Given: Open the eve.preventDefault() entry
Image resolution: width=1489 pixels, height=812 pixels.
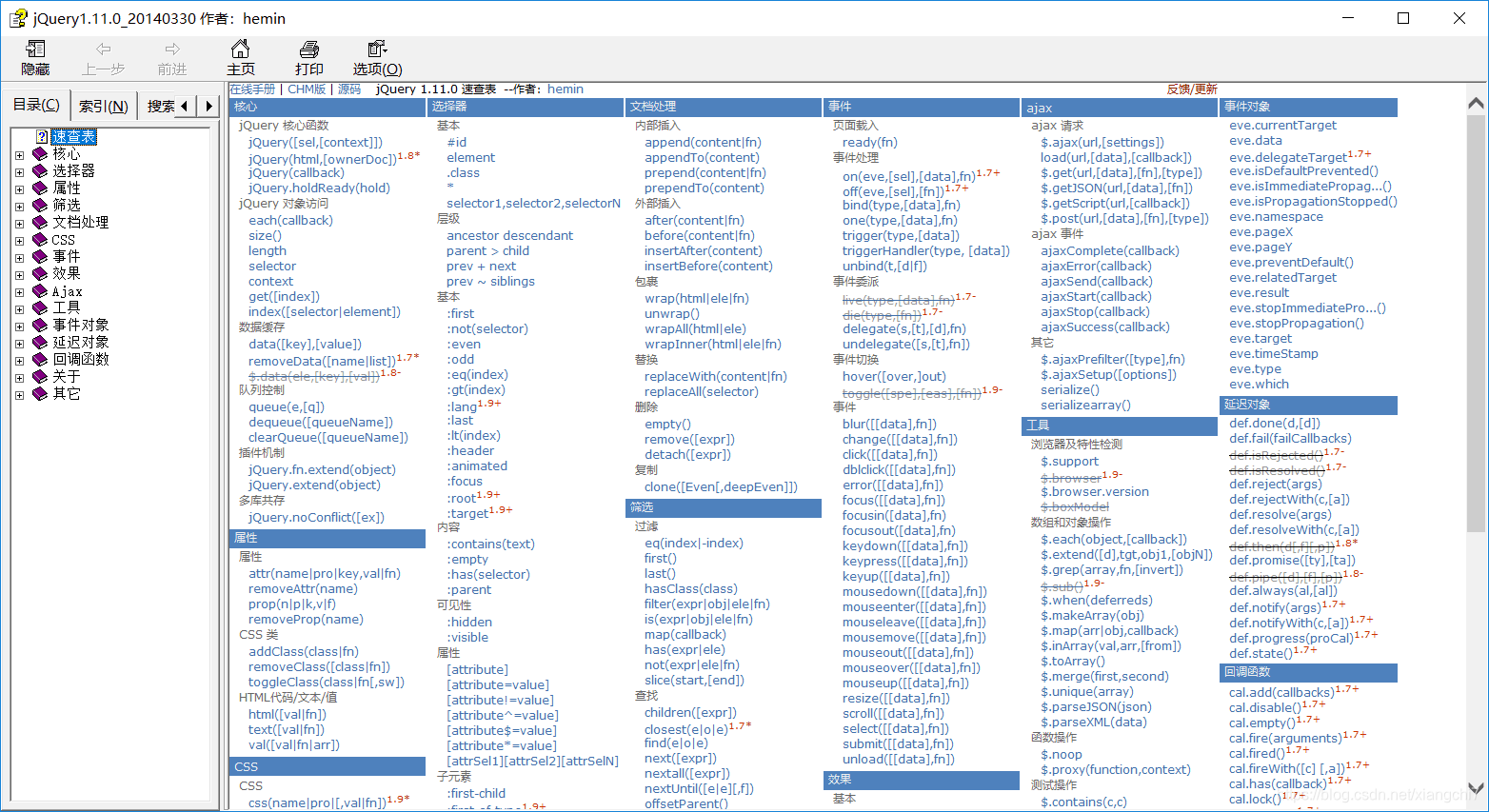Looking at the screenshot, I should 1291,263.
